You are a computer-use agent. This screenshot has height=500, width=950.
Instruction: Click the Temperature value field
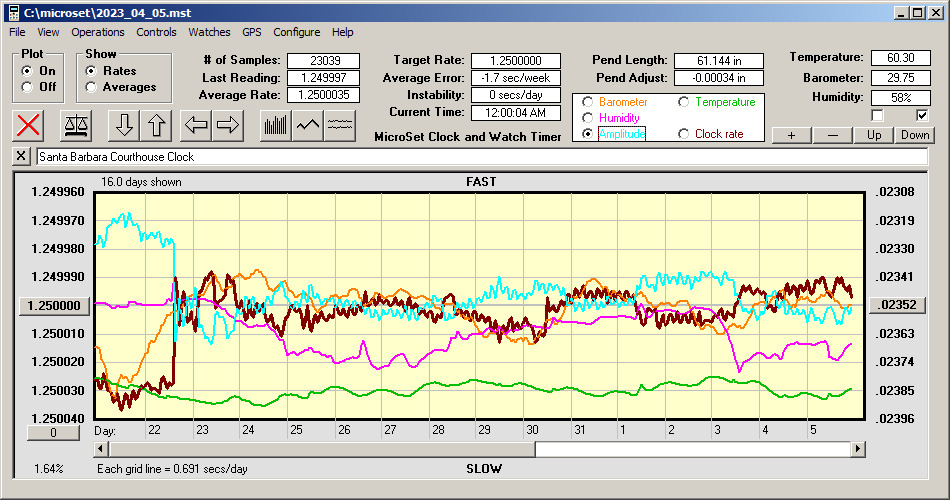[900, 58]
